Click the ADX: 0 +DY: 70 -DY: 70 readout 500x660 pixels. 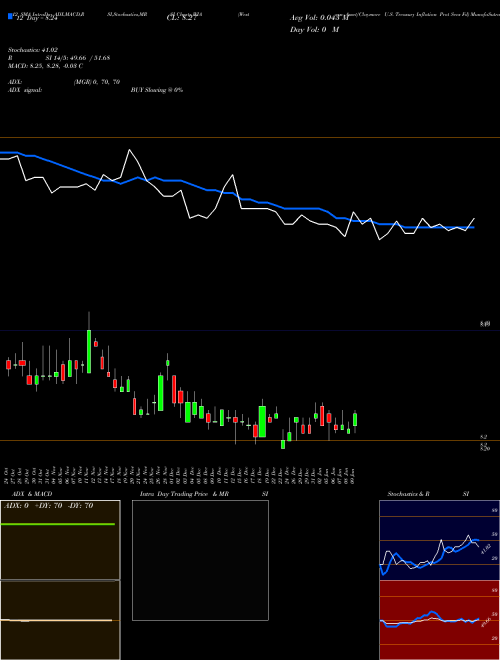tap(48, 506)
